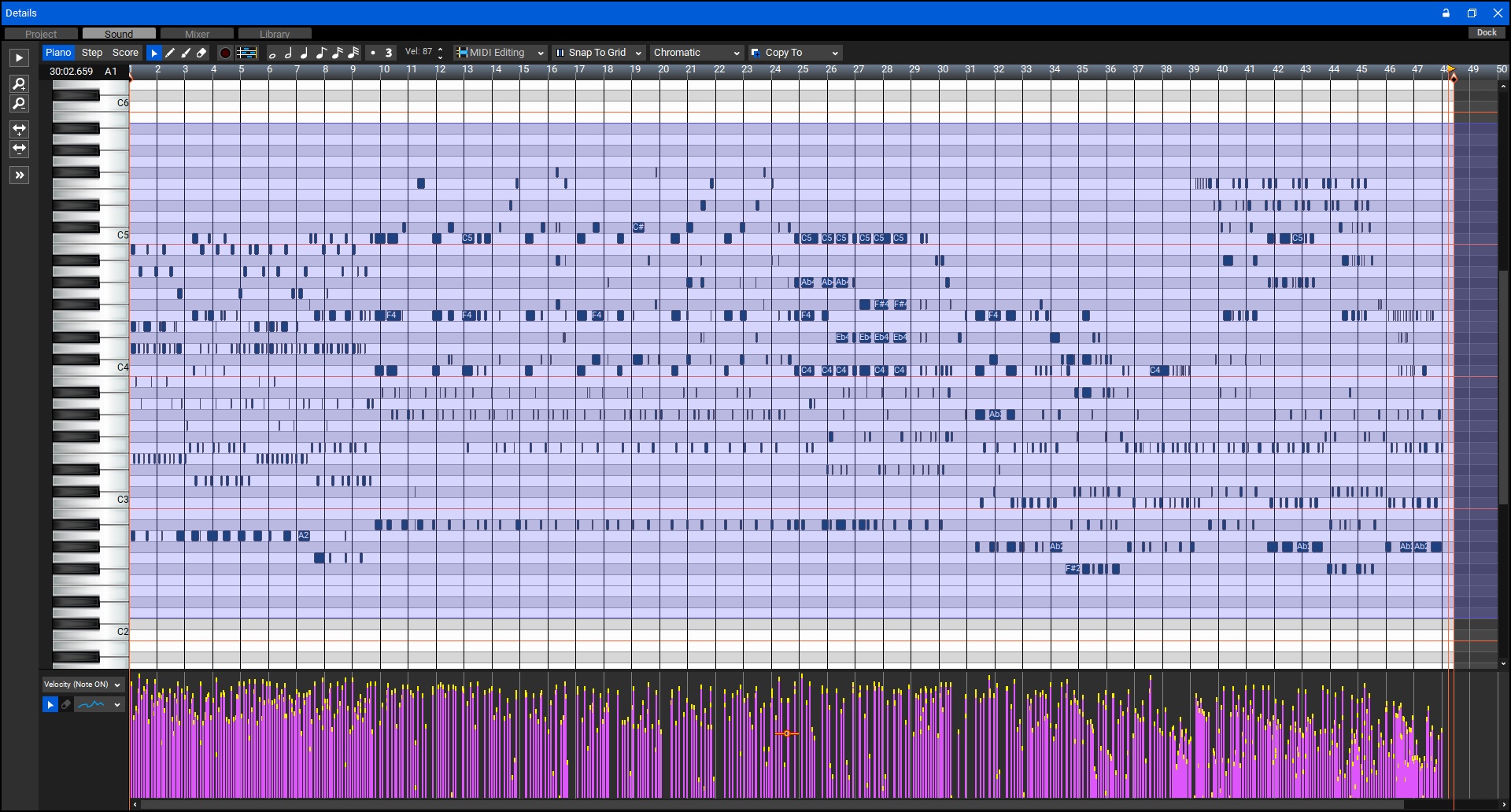Switch to Step editor view
Viewport: 1511px width, 812px height.
92,53
